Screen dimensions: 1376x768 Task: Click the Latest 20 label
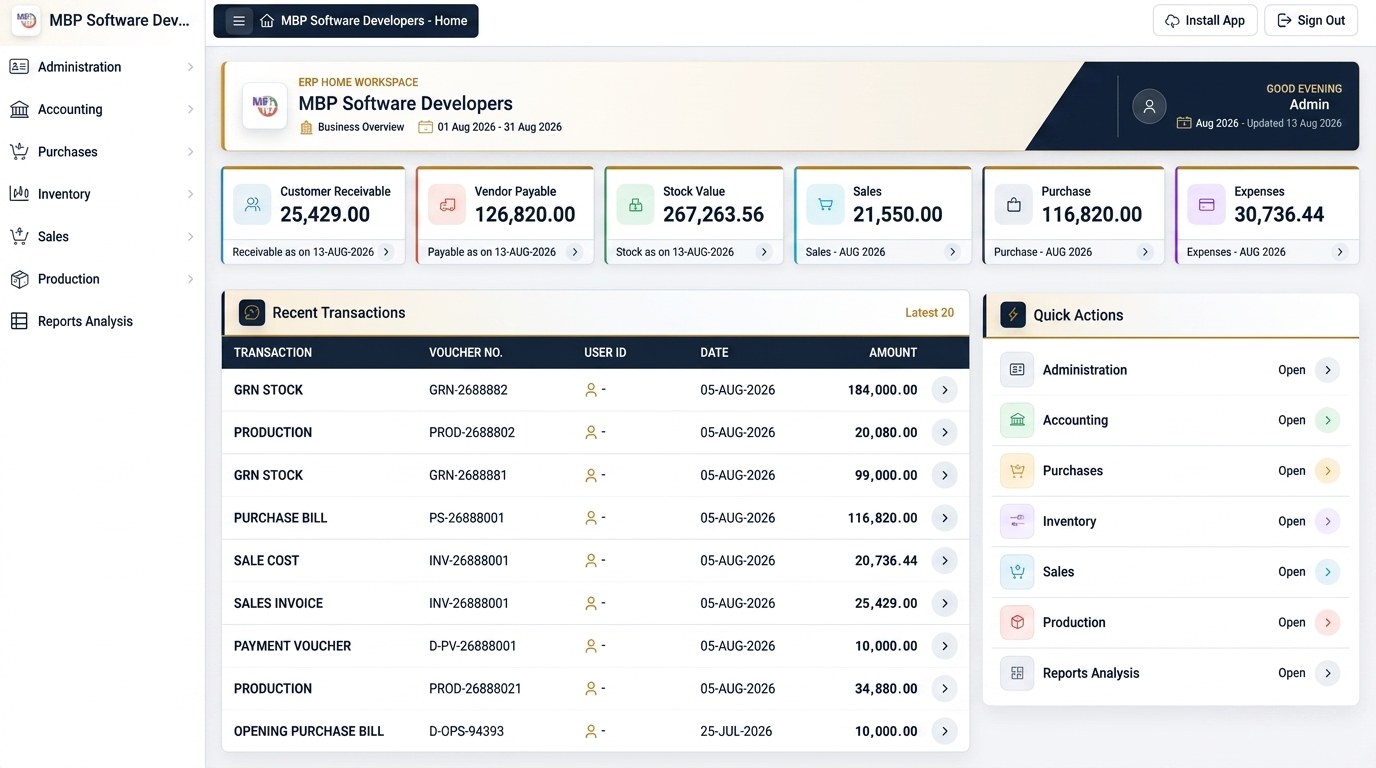[x=929, y=313]
